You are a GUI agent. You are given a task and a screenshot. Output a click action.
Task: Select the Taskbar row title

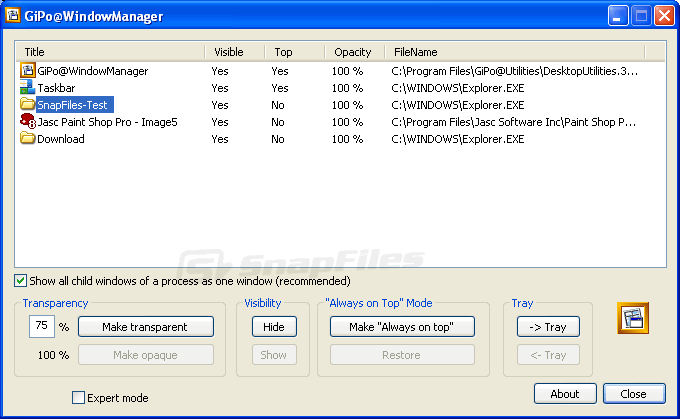tap(56, 88)
